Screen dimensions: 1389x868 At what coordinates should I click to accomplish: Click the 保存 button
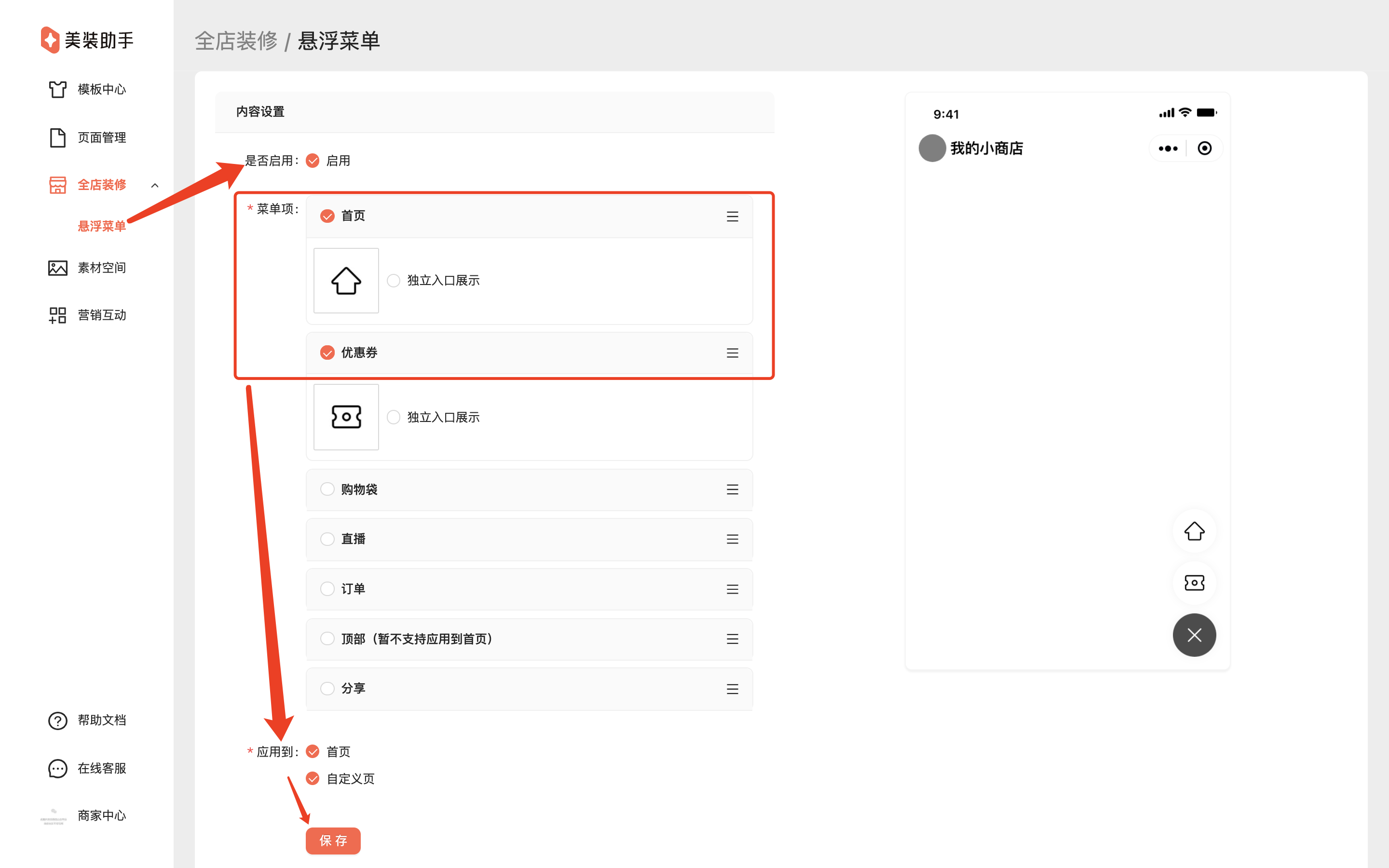(x=333, y=841)
